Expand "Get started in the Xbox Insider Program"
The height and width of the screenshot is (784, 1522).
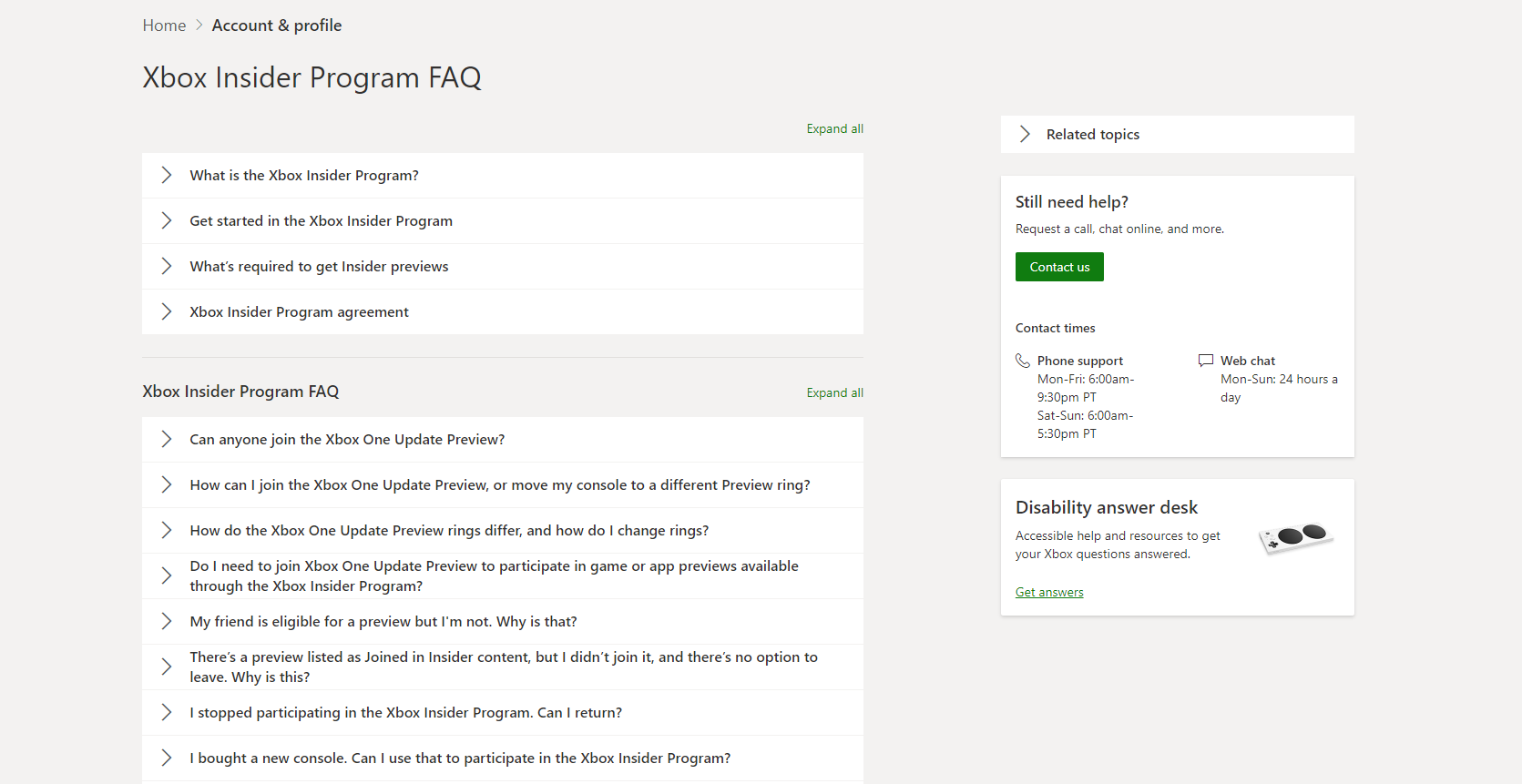pyautogui.click(x=503, y=221)
